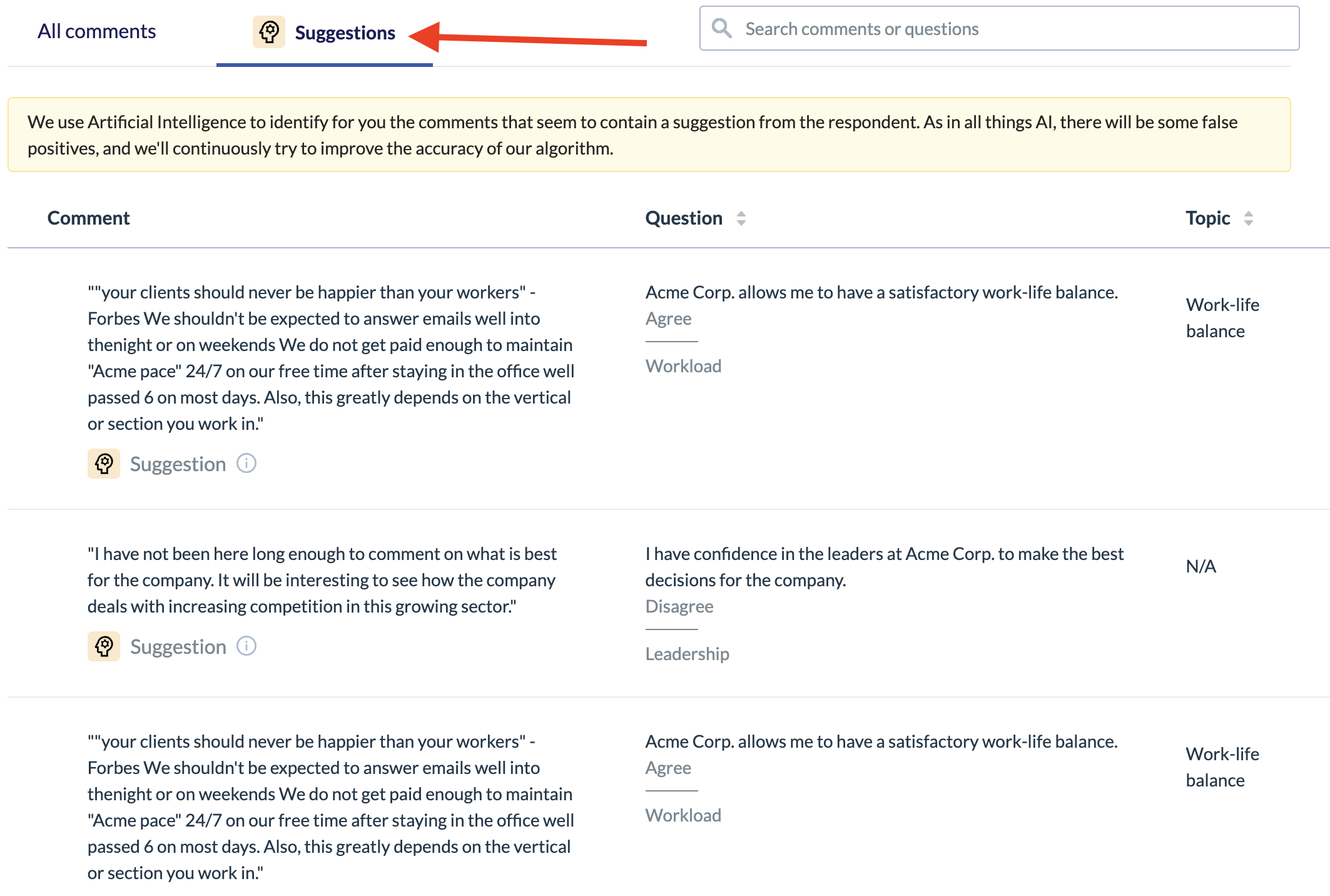This screenshot has height=896, width=1330.
Task: Click the Question column header text
Action: (x=684, y=218)
